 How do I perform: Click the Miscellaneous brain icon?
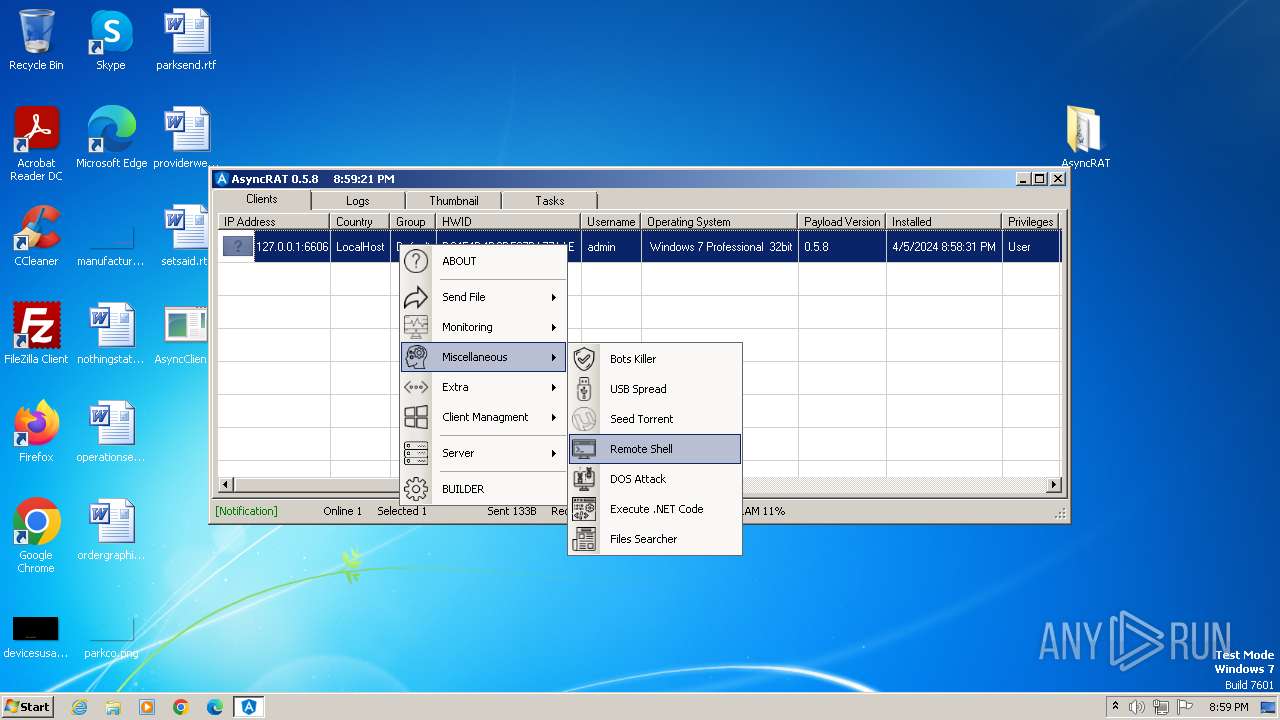[x=416, y=357]
